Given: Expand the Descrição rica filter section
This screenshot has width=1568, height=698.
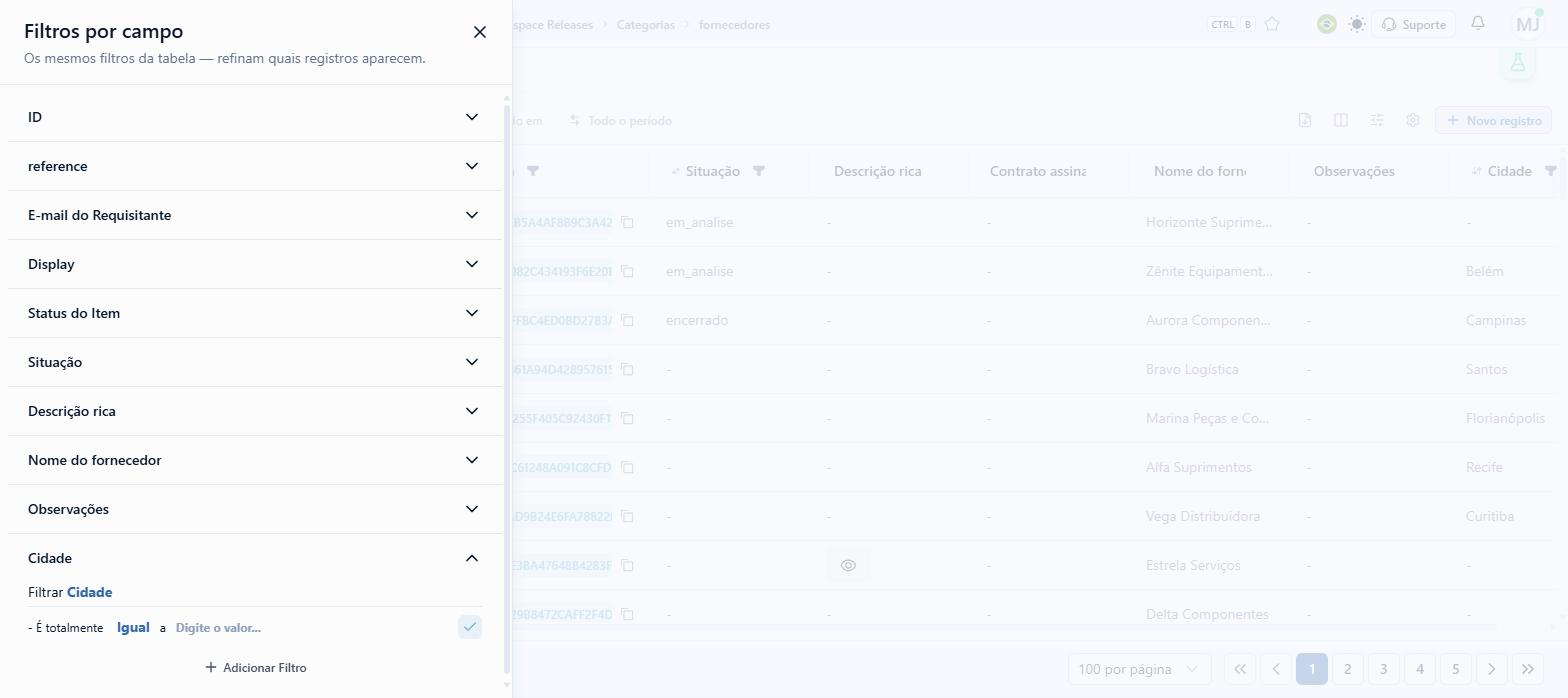Looking at the screenshot, I should (x=255, y=411).
